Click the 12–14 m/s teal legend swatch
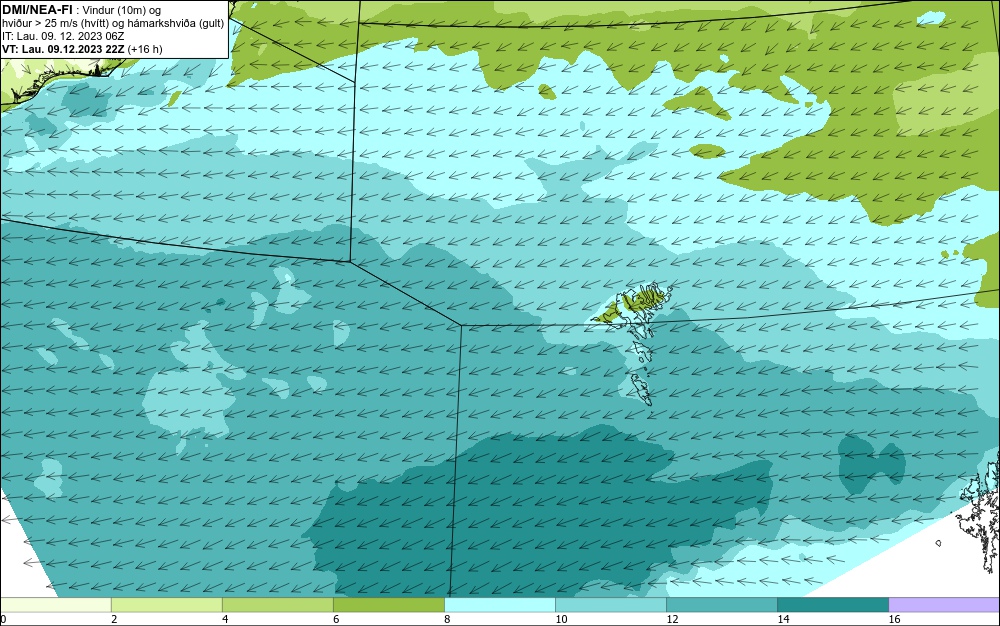 (721, 605)
